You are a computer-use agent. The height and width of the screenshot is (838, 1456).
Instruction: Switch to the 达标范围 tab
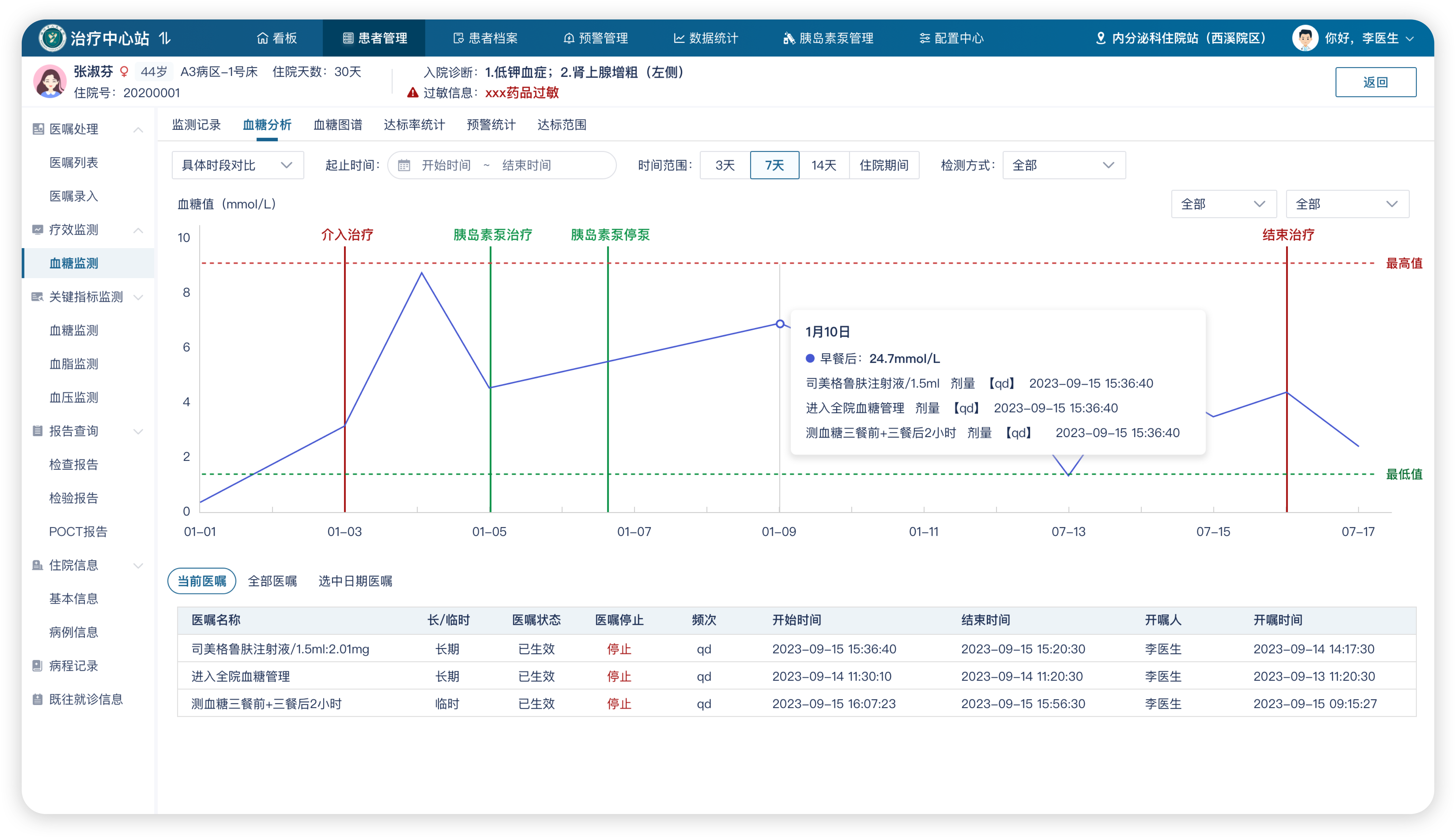coord(562,125)
